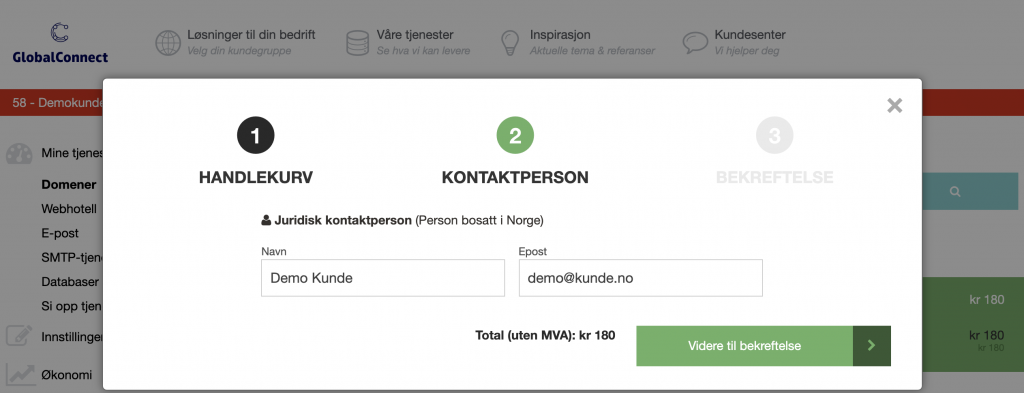Open E-post in the sidebar

coord(60,233)
